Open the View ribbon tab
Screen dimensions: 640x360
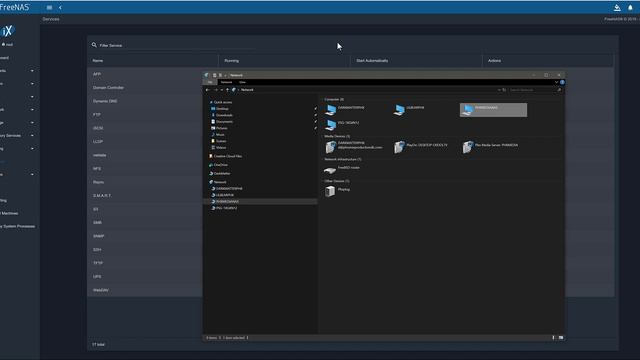[242, 82]
